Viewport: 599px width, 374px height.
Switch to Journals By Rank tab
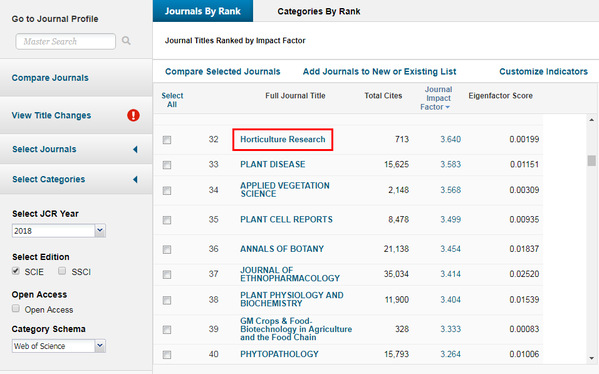click(x=203, y=11)
